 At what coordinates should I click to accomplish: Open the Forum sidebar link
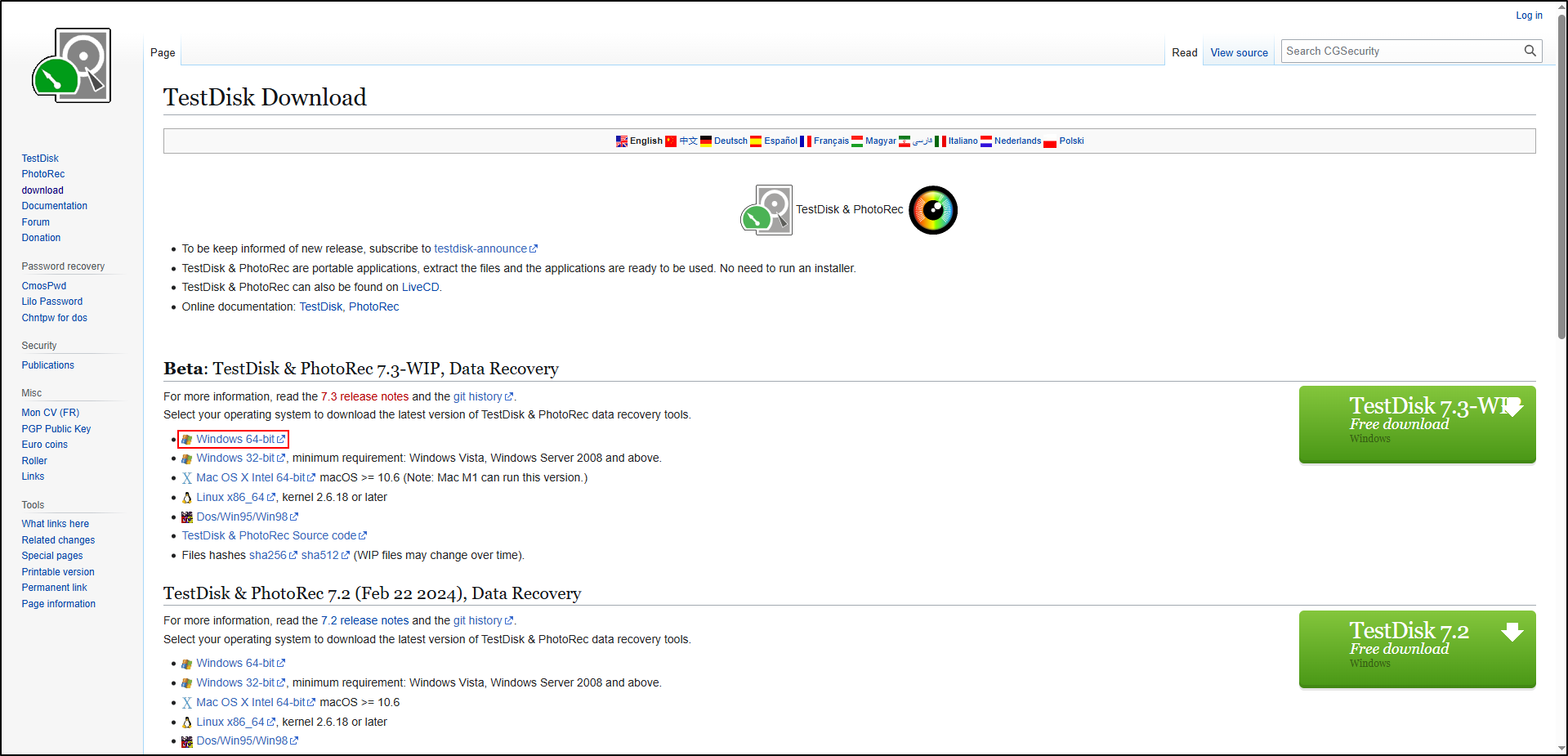(36, 222)
